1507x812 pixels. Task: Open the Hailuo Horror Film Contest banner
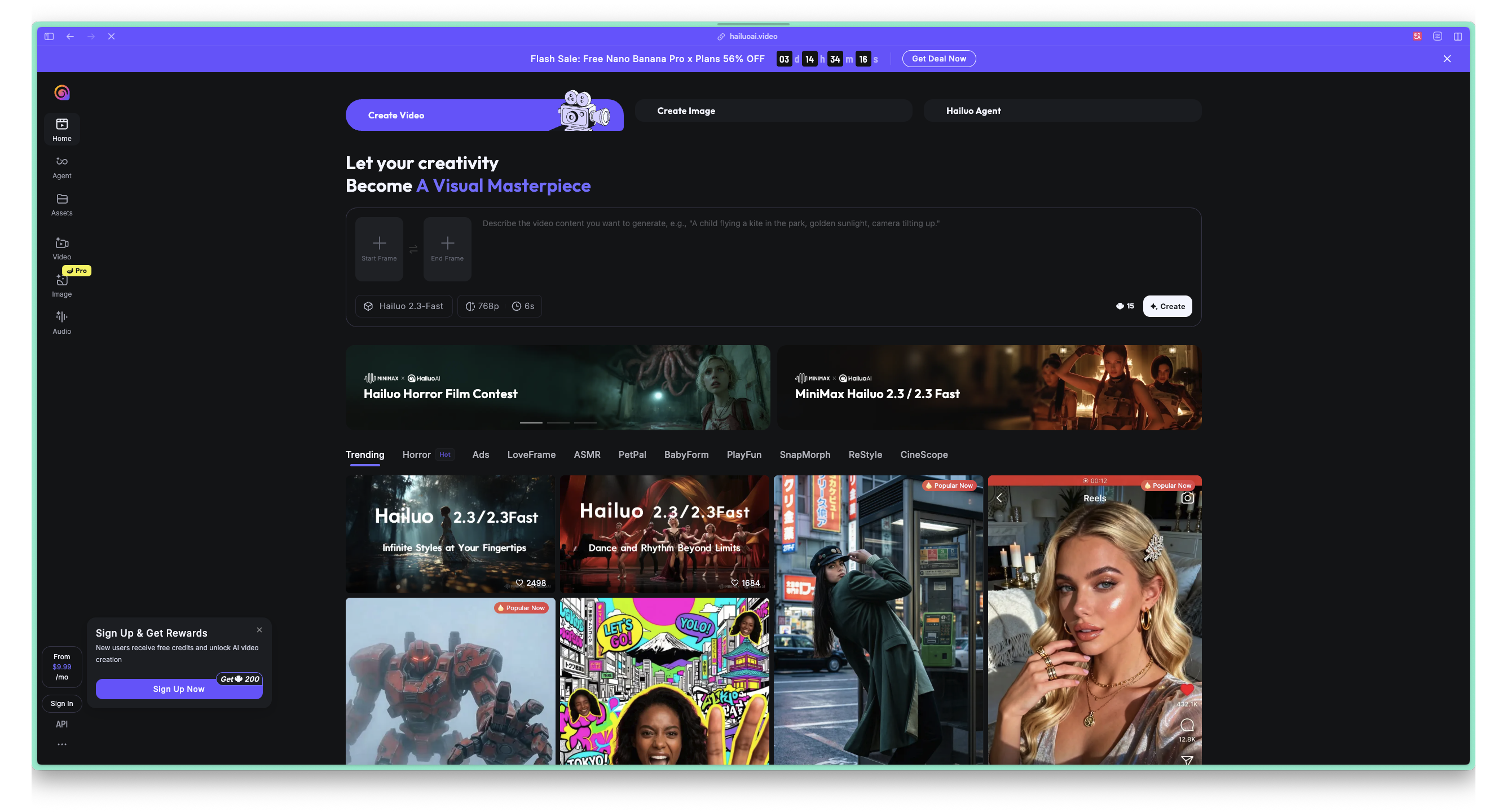tap(558, 387)
